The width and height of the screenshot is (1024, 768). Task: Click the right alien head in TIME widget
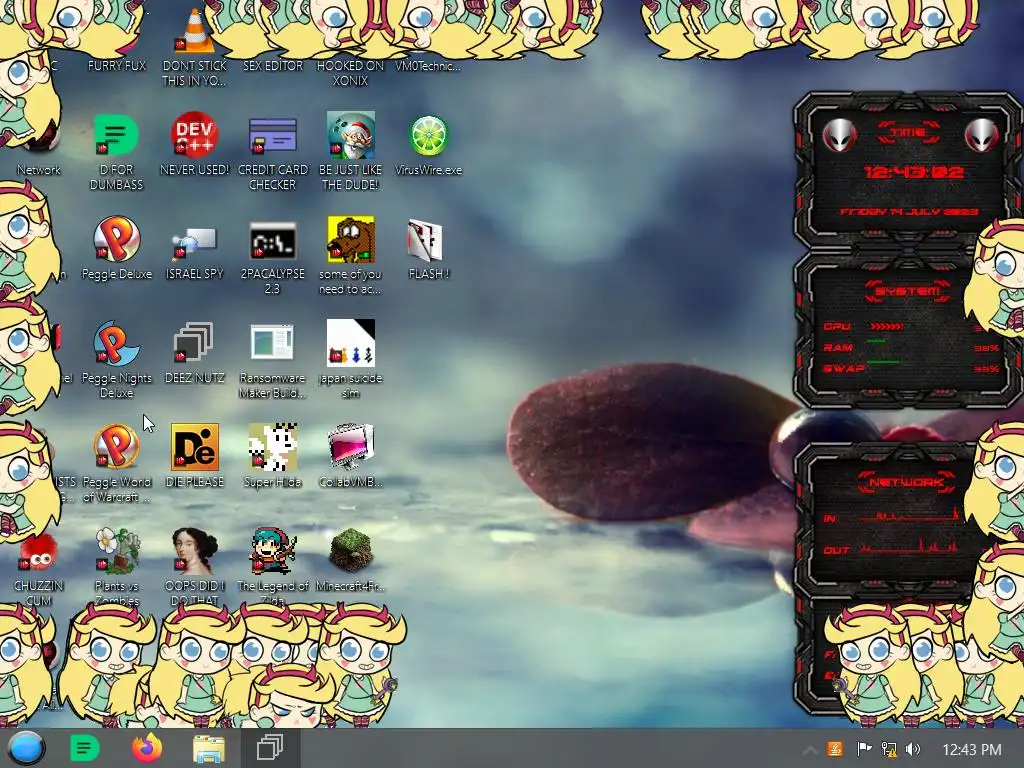coord(981,135)
